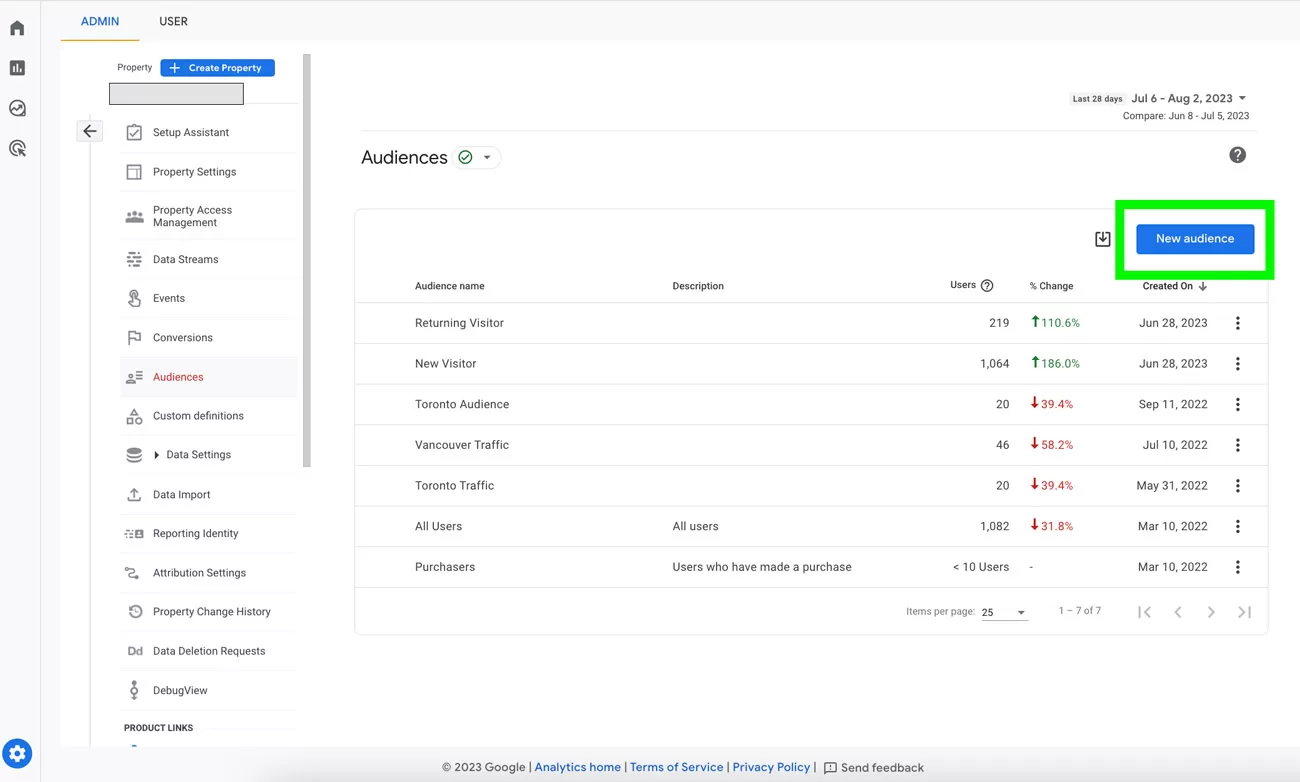Click the New audience button
This screenshot has height=782, width=1300.
(1194, 239)
